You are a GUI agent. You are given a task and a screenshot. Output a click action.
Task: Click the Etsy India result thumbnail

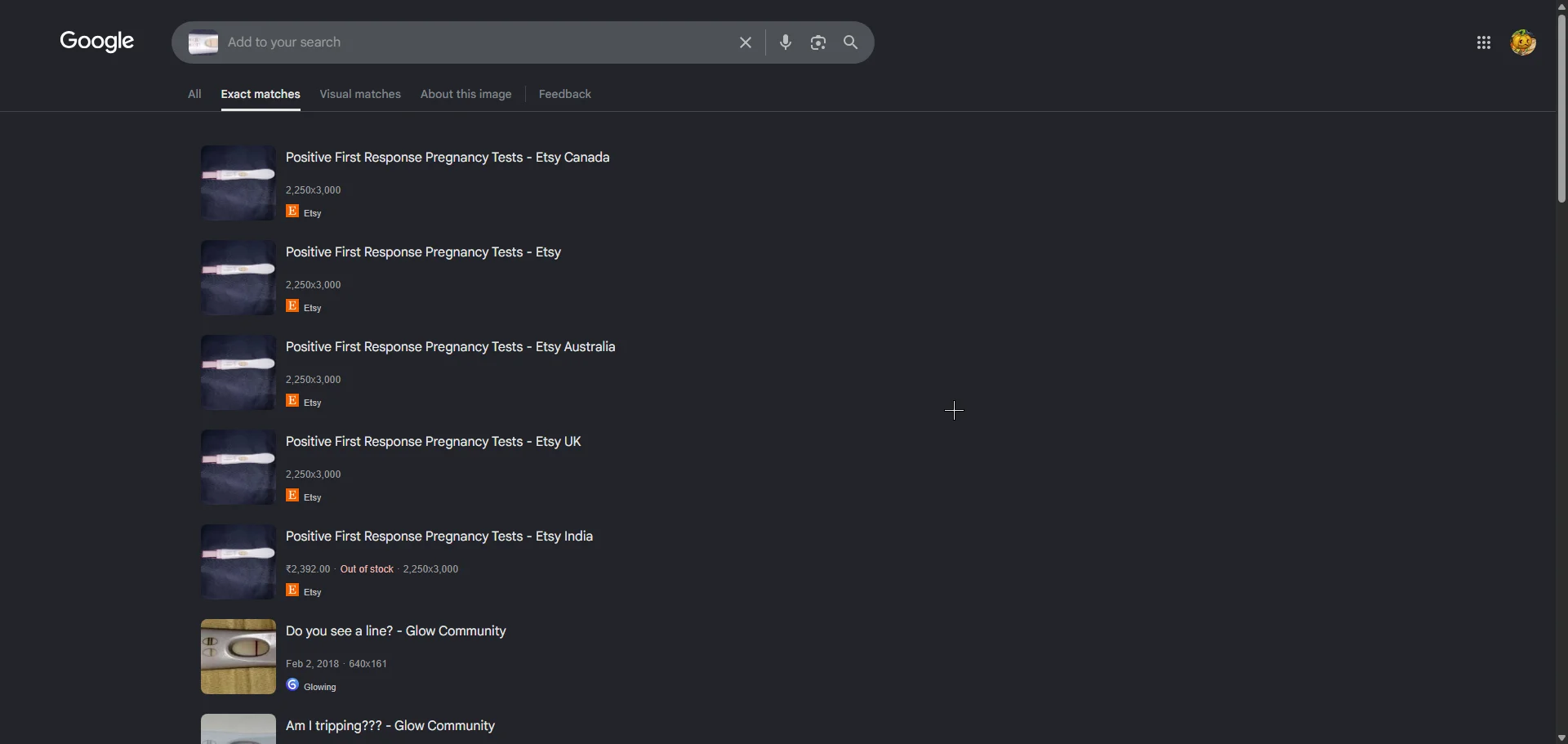coord(238,562)
